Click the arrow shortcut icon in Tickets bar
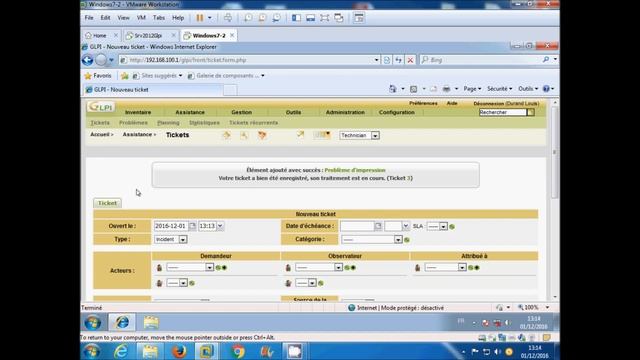This screenshot has width=640, height=360. coord(300,135)
